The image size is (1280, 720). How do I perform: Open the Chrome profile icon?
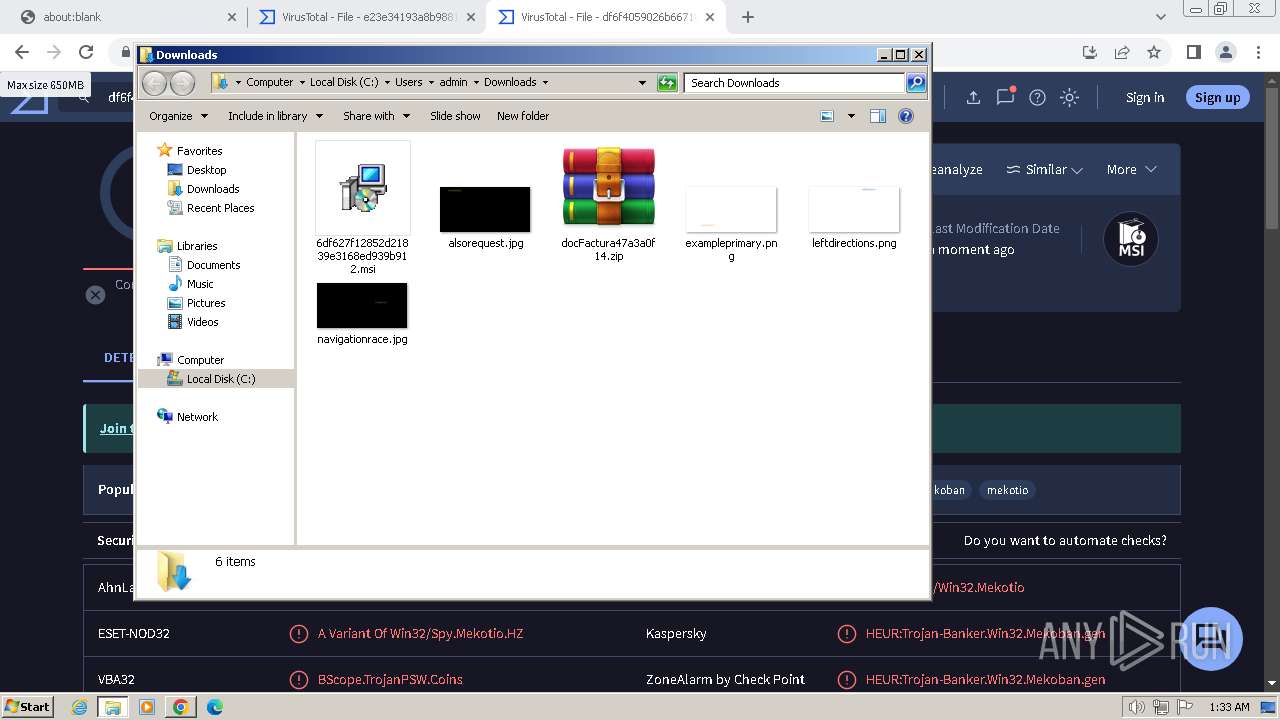click(1226, 52)
